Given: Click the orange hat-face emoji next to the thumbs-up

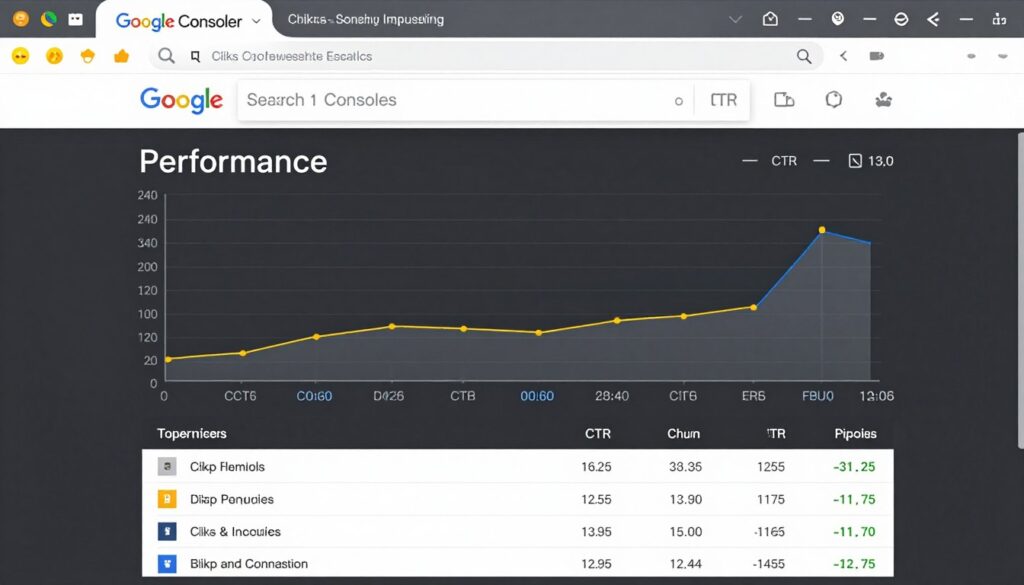Looking at the screenshot, I should [x=88, y=57].
